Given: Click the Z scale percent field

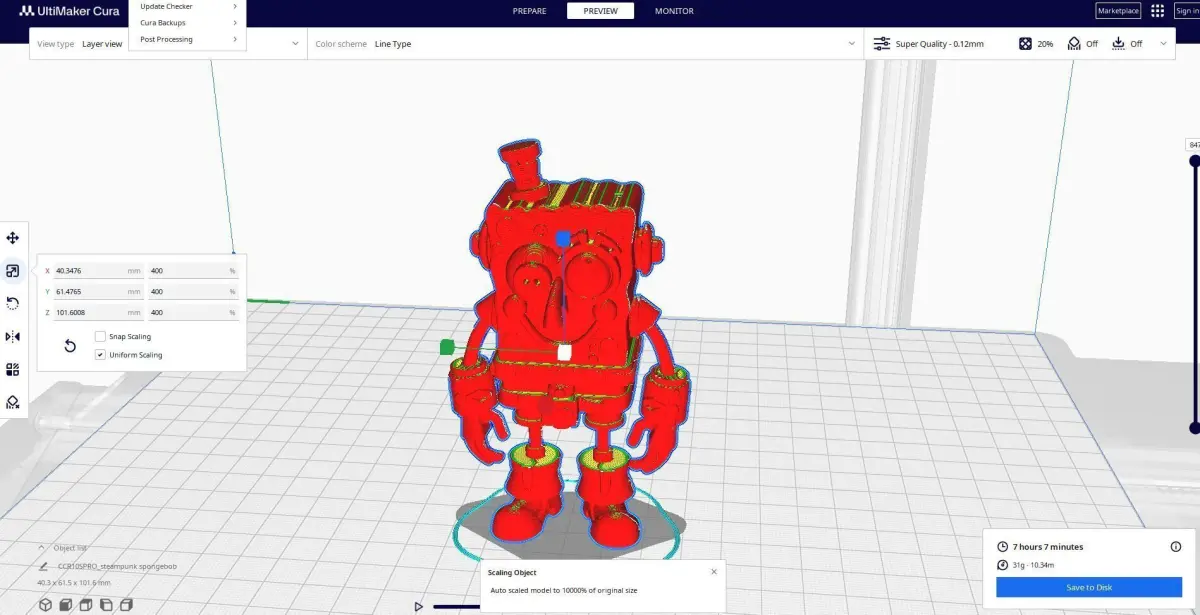Looking at the screenshot, I should [x=193, y=313].
